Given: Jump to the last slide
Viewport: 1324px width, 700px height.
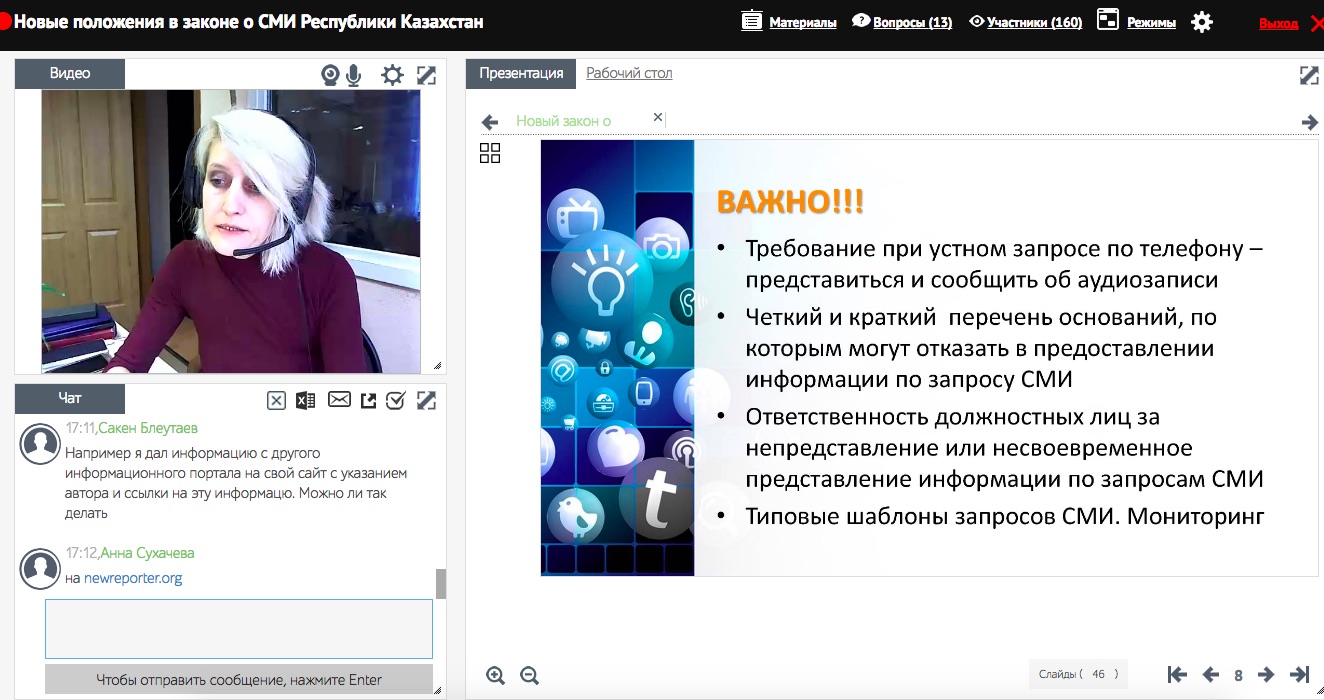Looking at the screenshot, I should click(1300, 674).
